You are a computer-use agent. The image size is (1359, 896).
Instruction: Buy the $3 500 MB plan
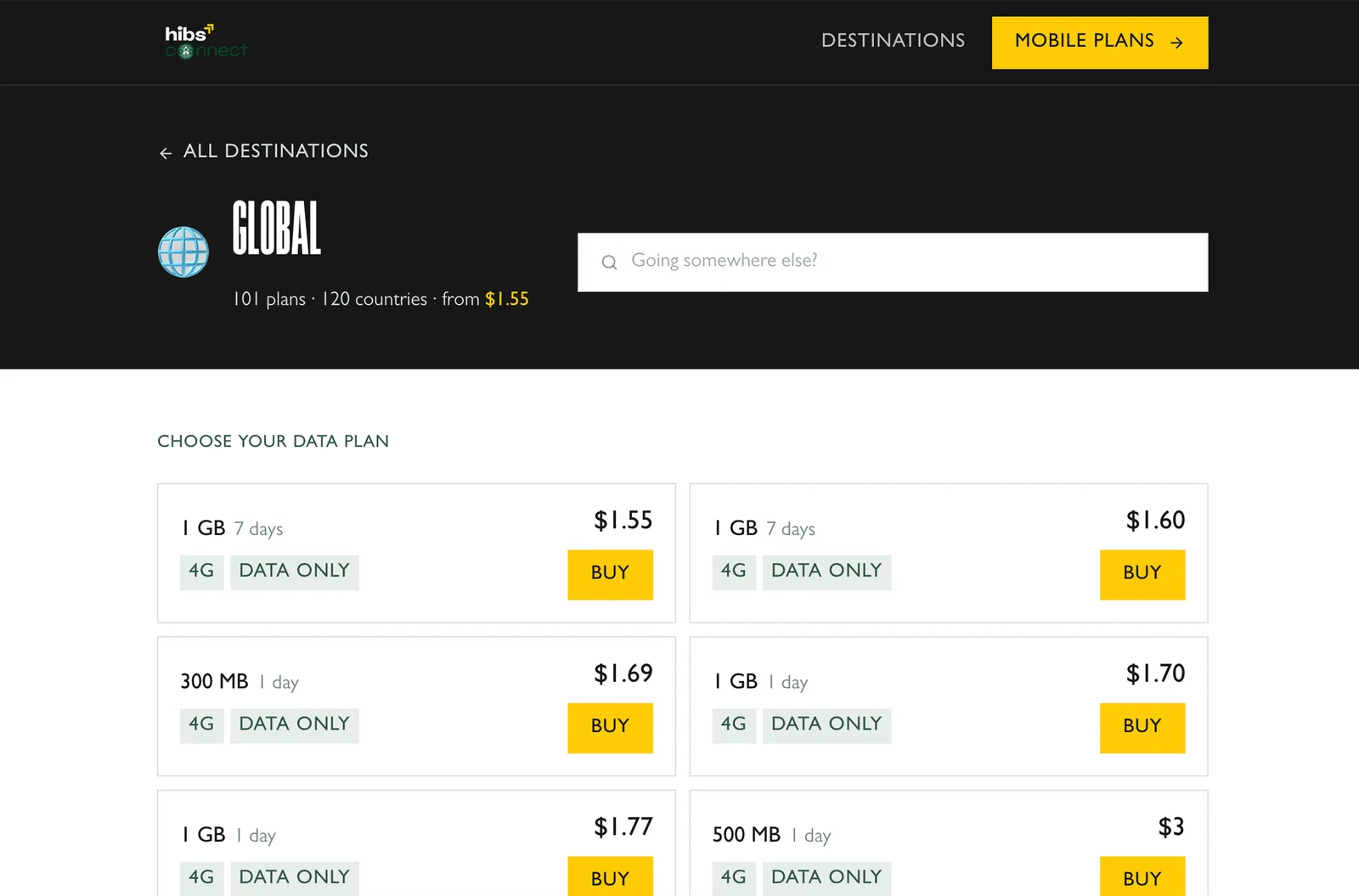click(x=1142, y=876)
